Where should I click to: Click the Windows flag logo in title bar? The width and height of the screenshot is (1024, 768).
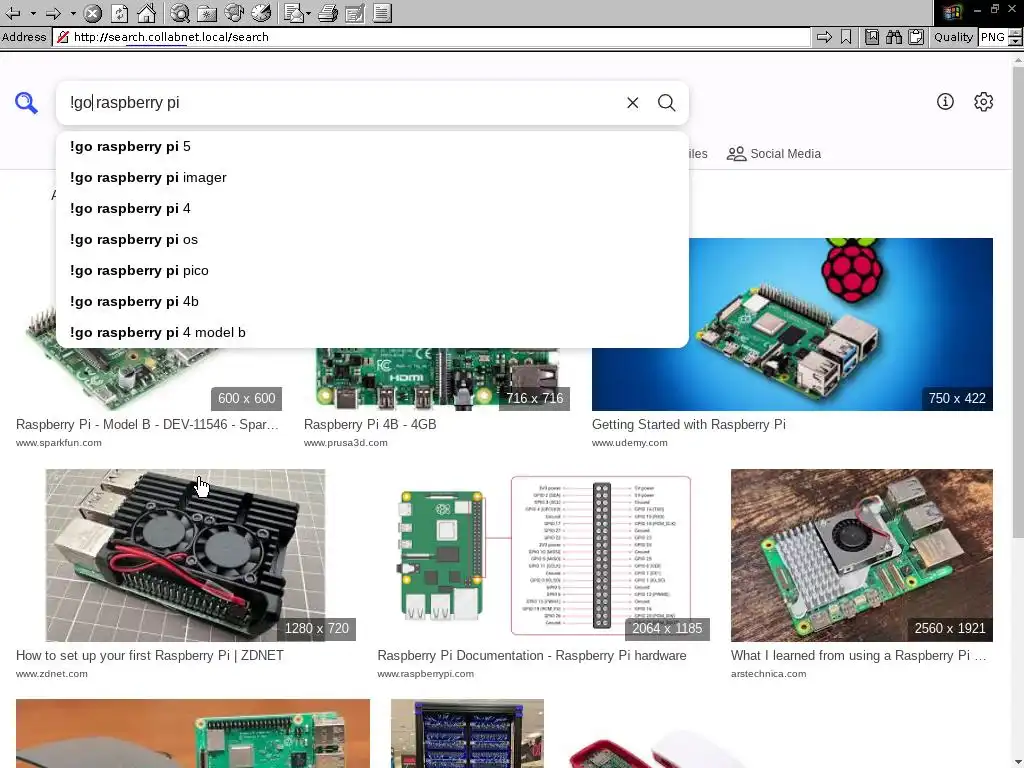pos(953,11)
